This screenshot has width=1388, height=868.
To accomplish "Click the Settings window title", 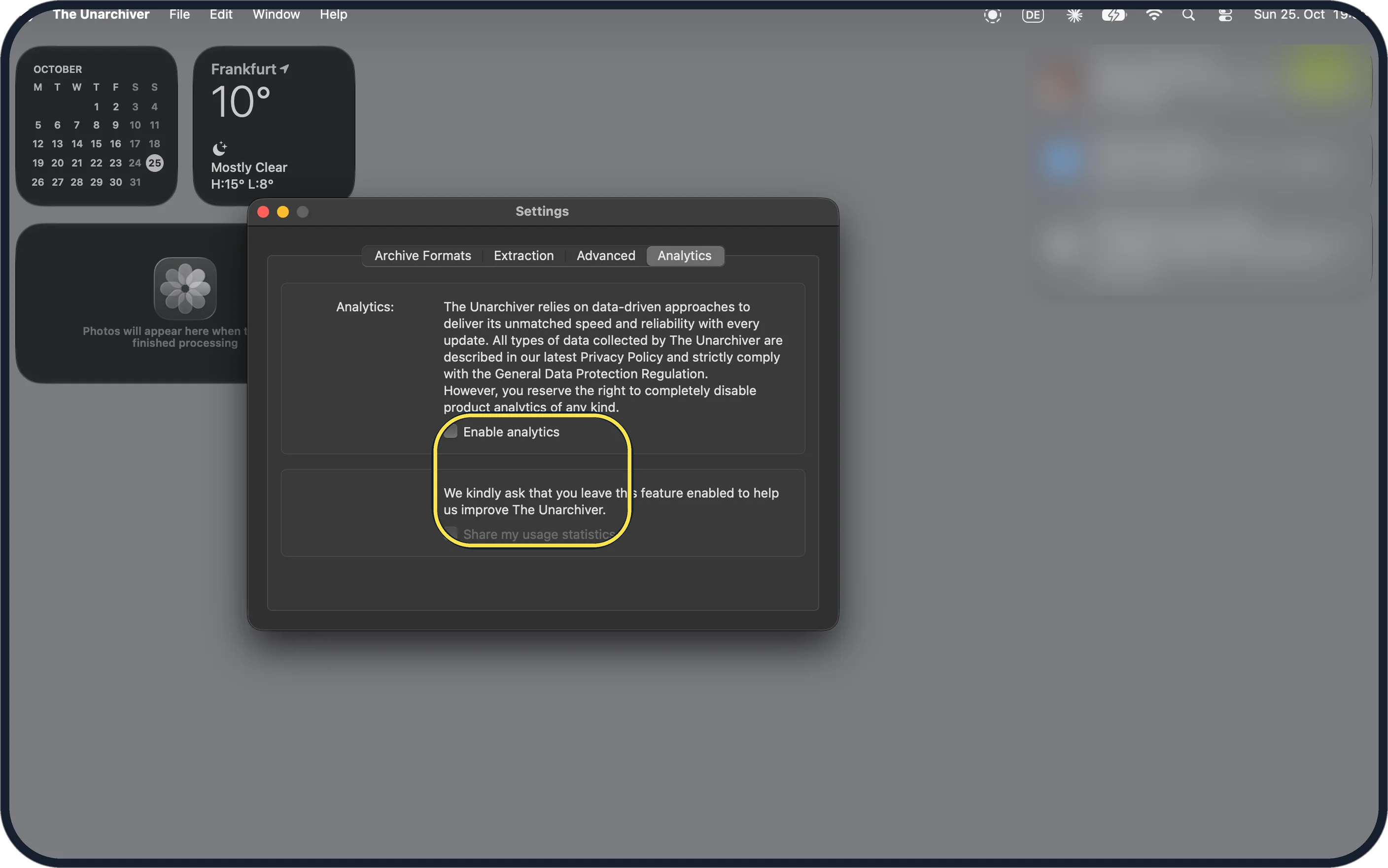I will 542,211.
